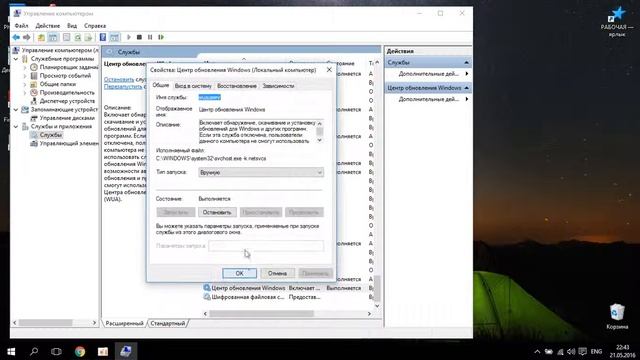640x360 pixels.
Task: Open the Тип запуска dropdown
Action: tap(261, 172)
